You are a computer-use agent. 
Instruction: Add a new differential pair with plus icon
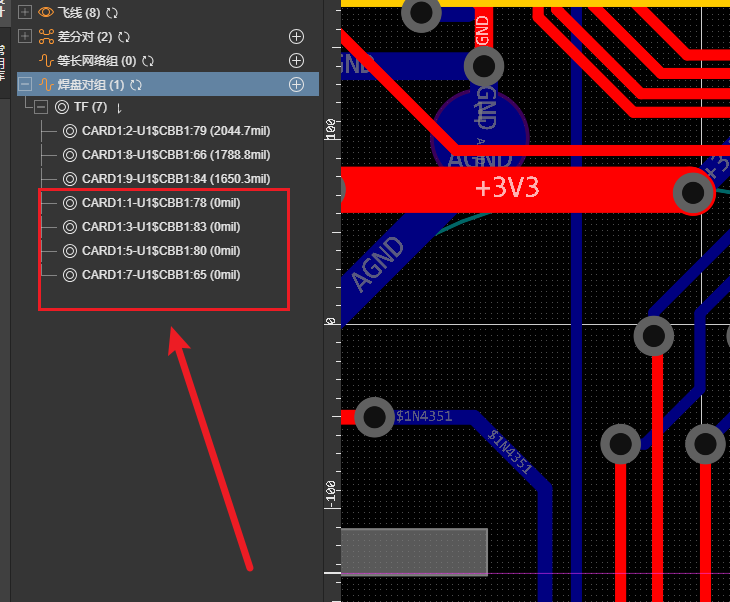(296, 37)
